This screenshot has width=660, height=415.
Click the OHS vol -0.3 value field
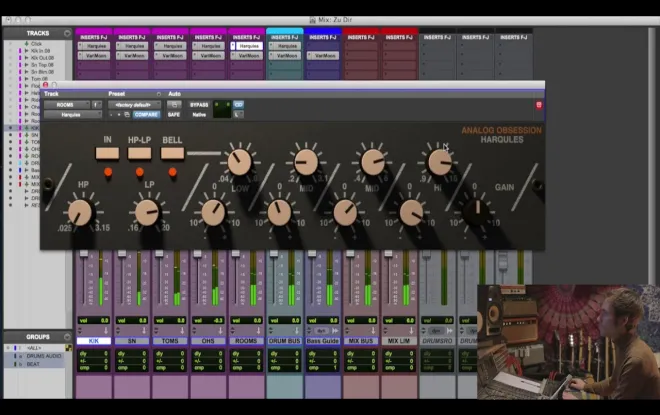click(208, 320)
